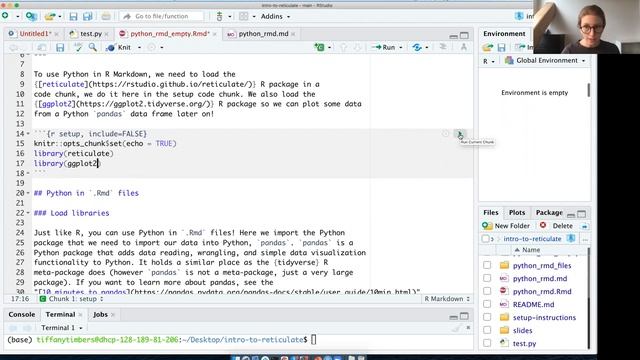Click Run Current Chunk play icon

point(460,134)
